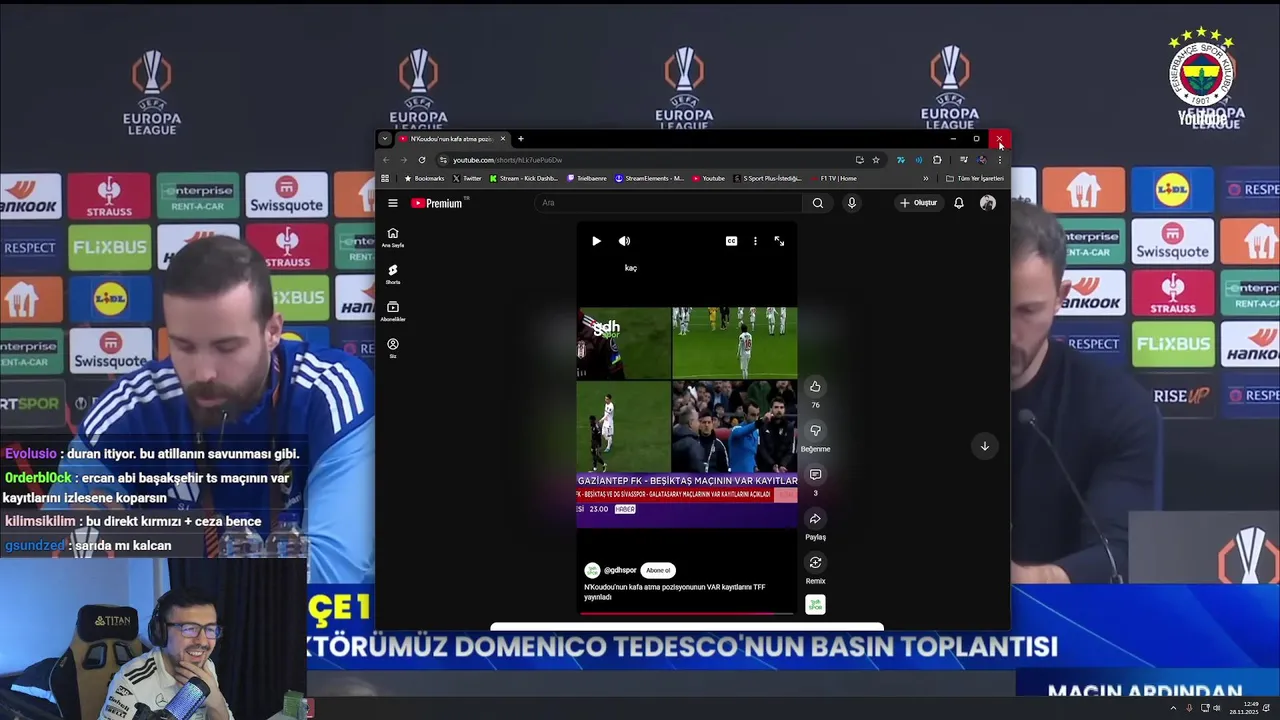
Task: Open the Tüm Yer İşaretleri folder
Action: coord(975,179)
